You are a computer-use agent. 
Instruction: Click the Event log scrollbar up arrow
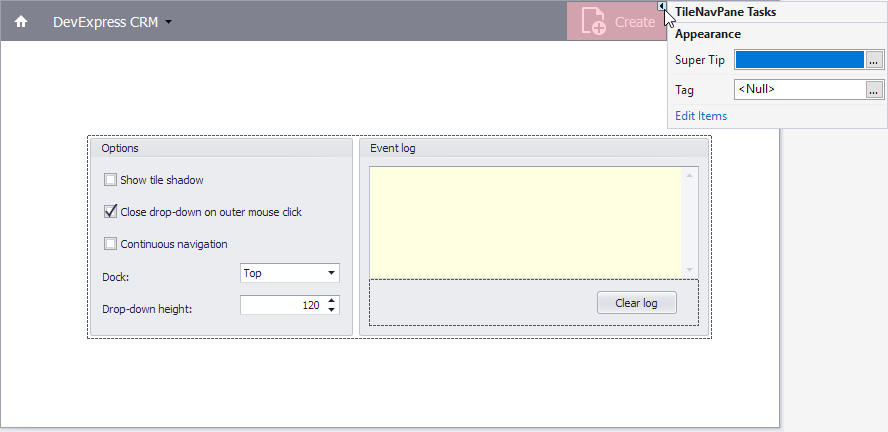(689, 175)
